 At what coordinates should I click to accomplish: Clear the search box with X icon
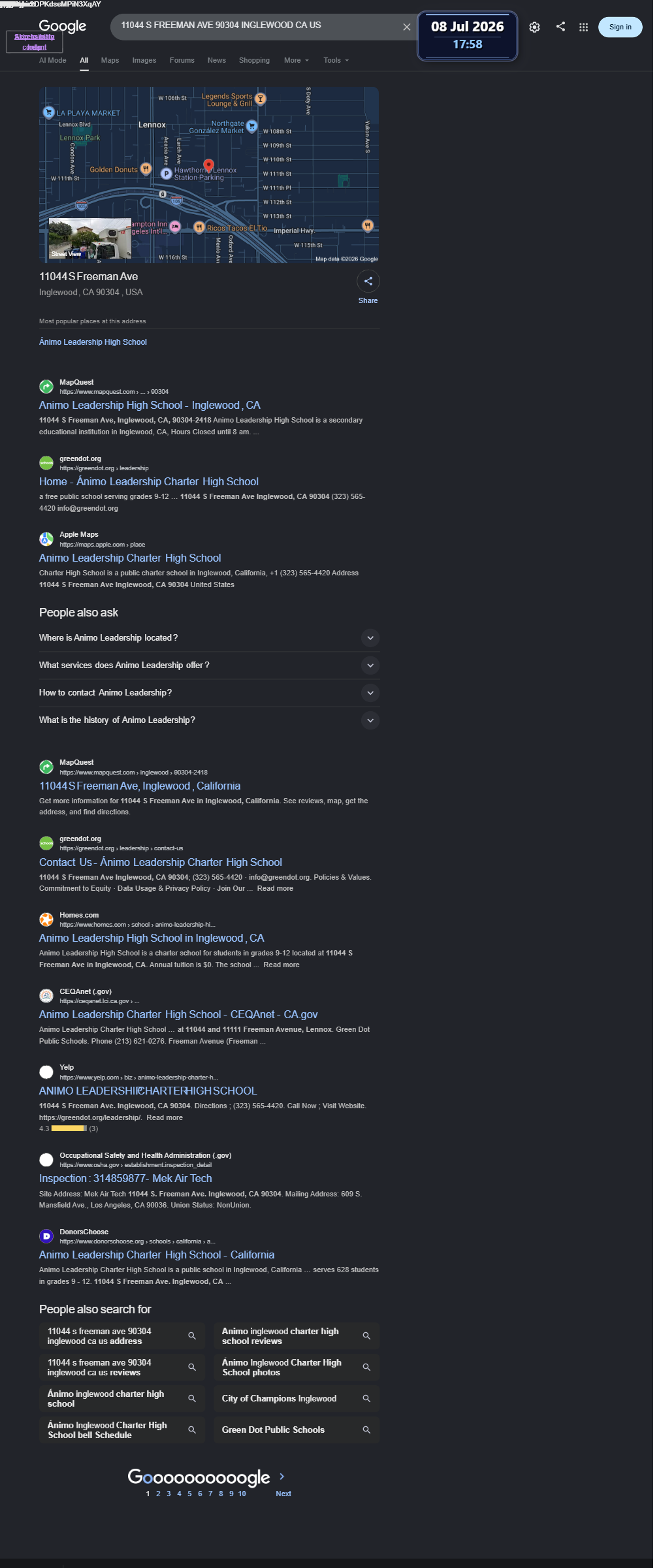coord(406,27)
